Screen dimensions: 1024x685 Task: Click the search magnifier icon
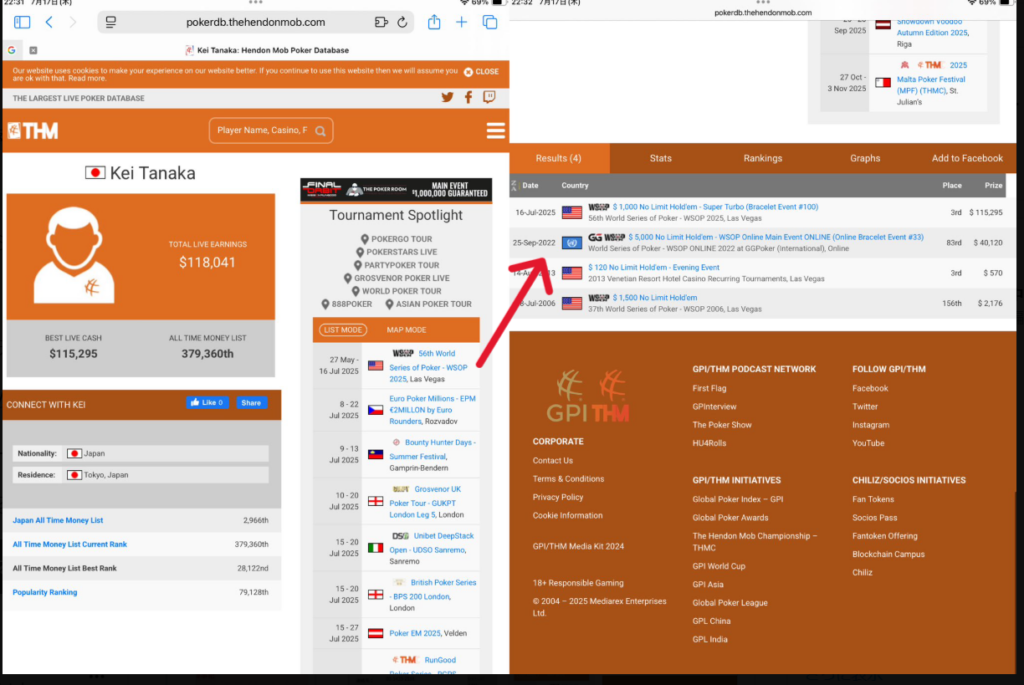[321, 131]
